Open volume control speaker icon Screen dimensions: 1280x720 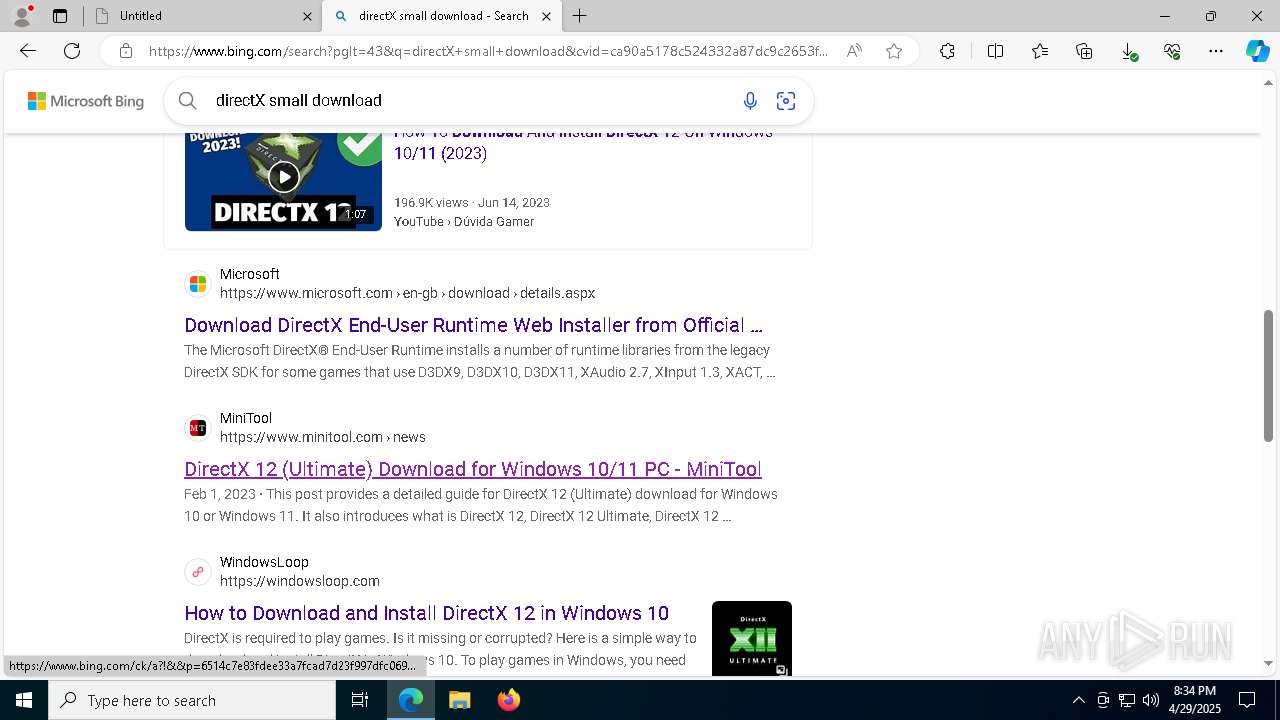(1151, 700)
